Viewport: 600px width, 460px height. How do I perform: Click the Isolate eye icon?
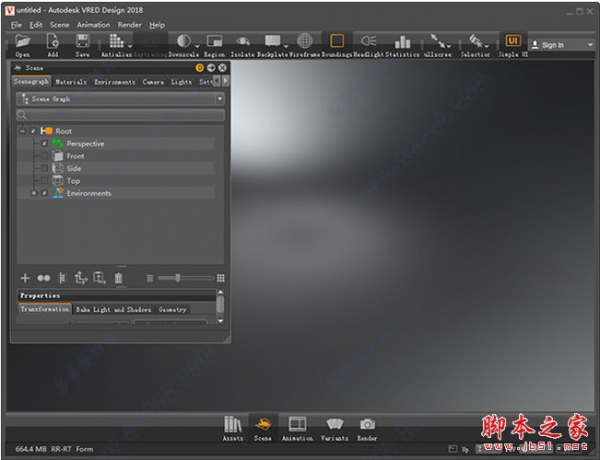[x=243, y=41]
